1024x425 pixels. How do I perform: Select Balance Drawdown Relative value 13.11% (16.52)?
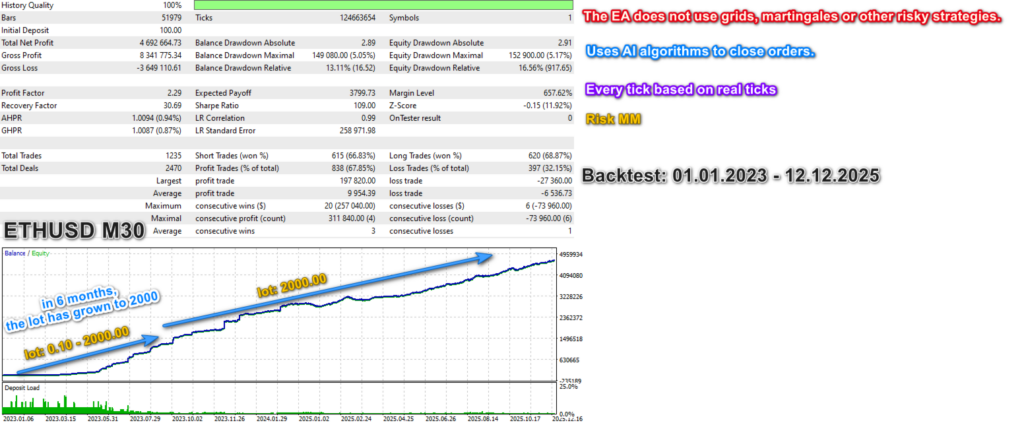coord(350,68)
